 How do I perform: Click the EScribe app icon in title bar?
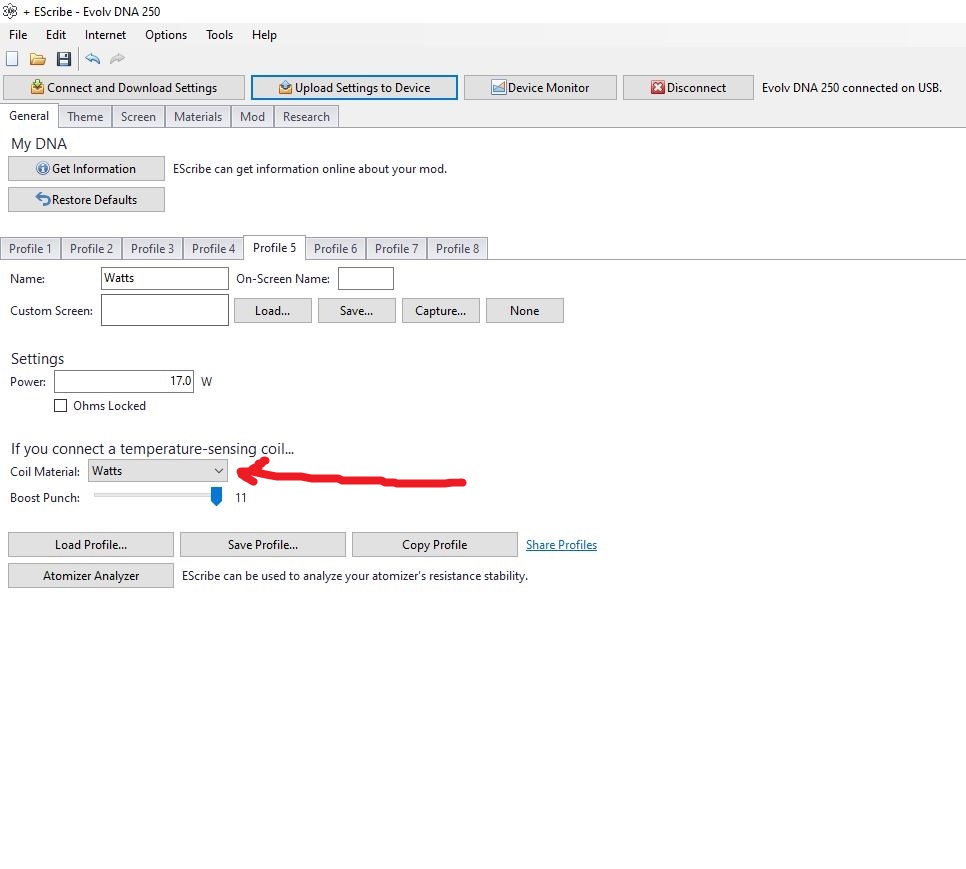tap(10, 11)
